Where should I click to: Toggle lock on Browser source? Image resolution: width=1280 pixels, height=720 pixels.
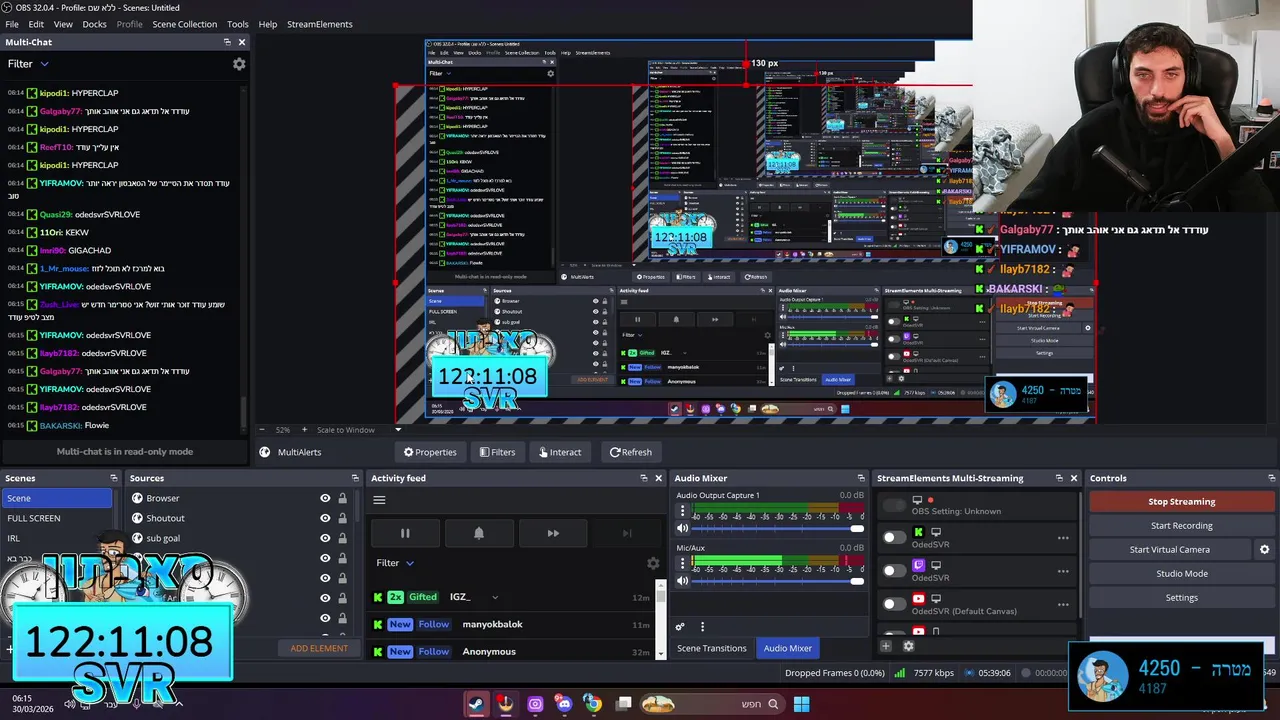click(x=342, y=498)
